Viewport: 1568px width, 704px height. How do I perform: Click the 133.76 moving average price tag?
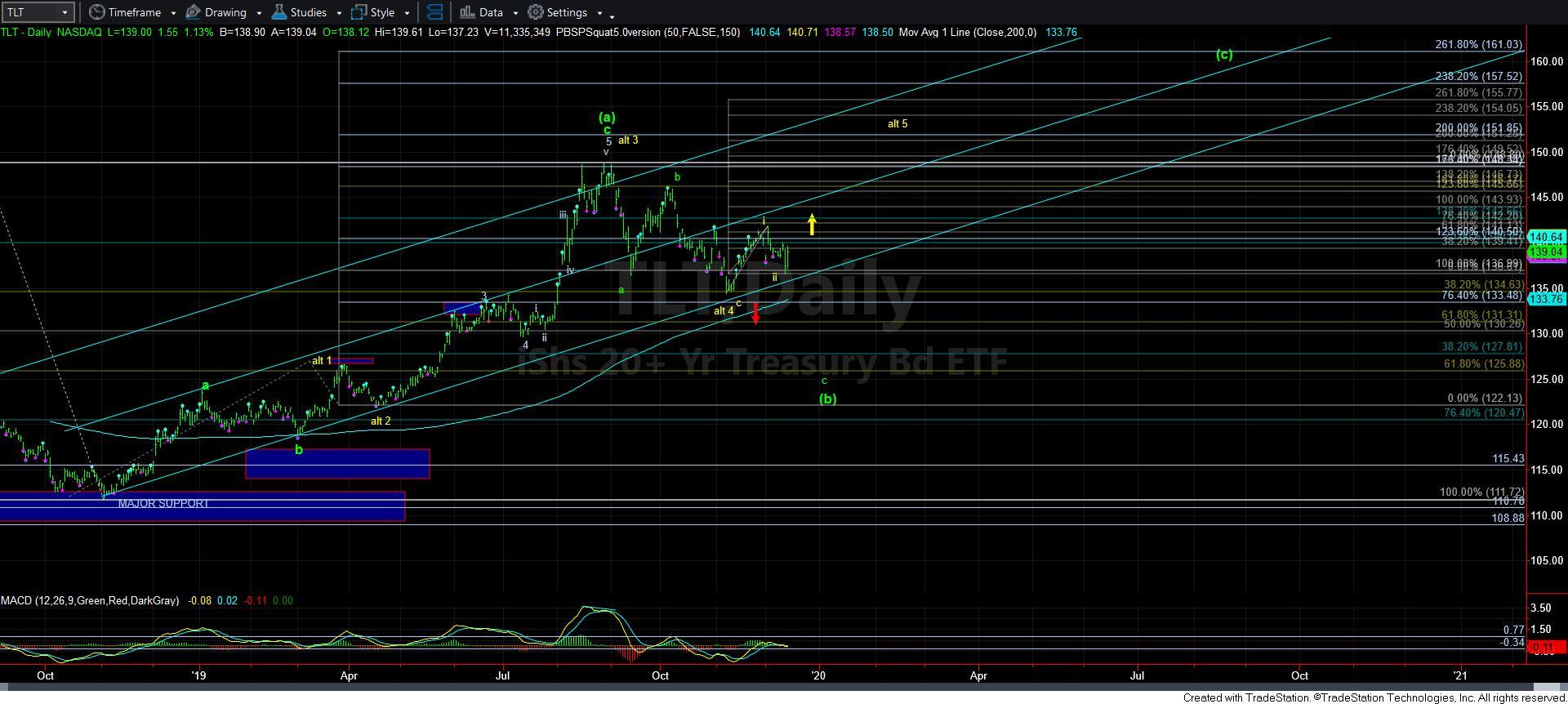(x=1547, y=300)
